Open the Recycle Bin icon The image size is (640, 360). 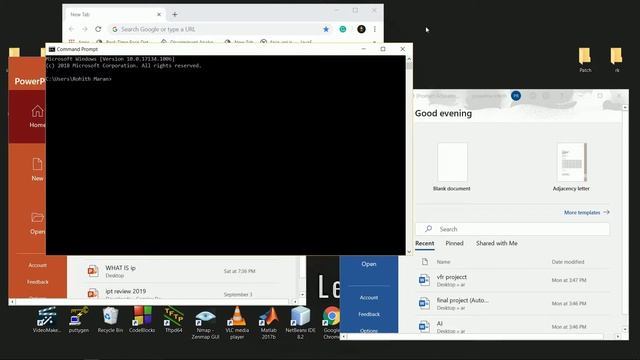click(x=110, y=320)
